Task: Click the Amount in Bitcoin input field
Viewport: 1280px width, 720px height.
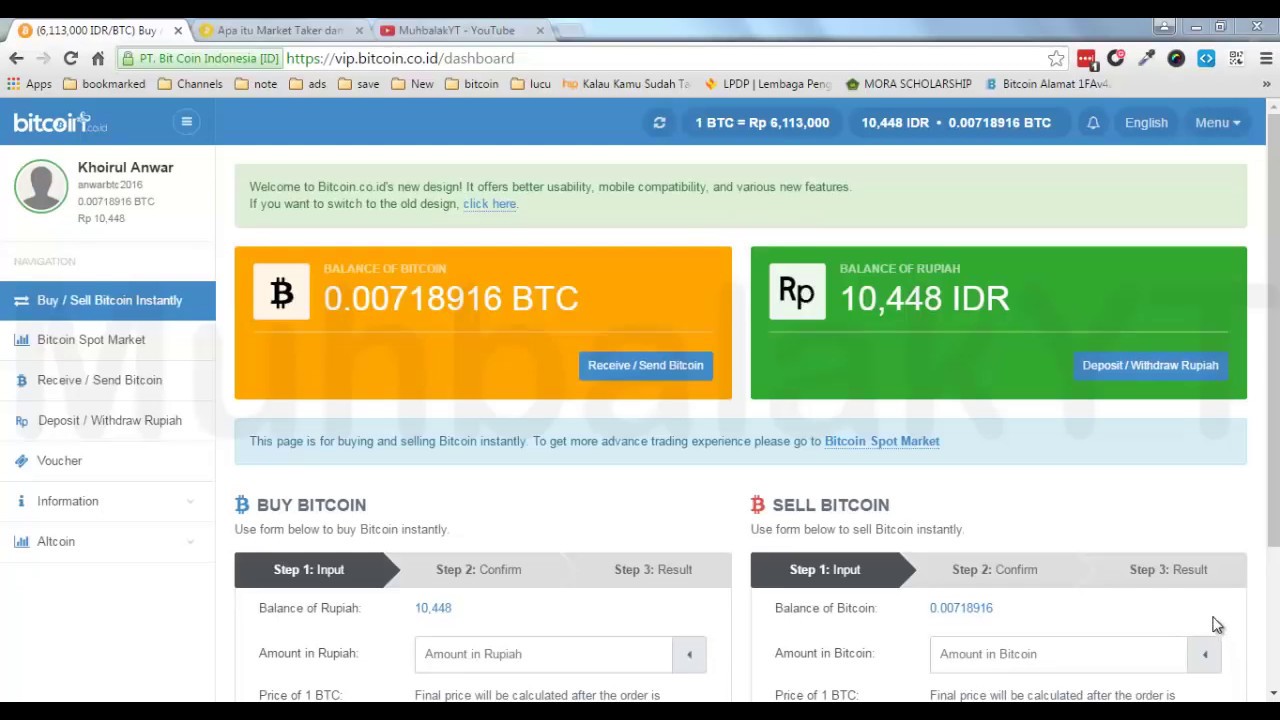Action: [x=1059, y=654]
